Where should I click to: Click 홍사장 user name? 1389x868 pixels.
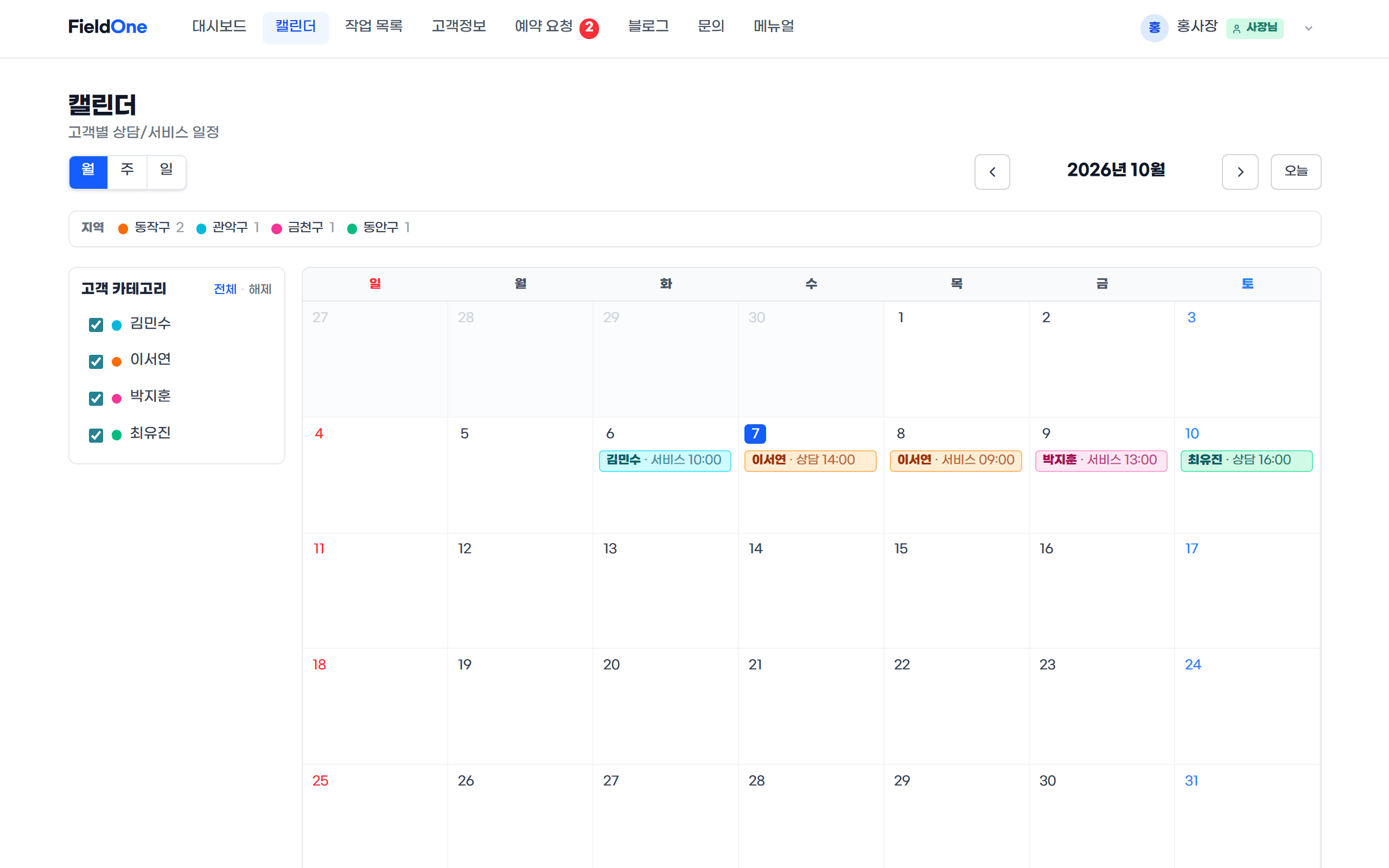(x=1197, y=27)
